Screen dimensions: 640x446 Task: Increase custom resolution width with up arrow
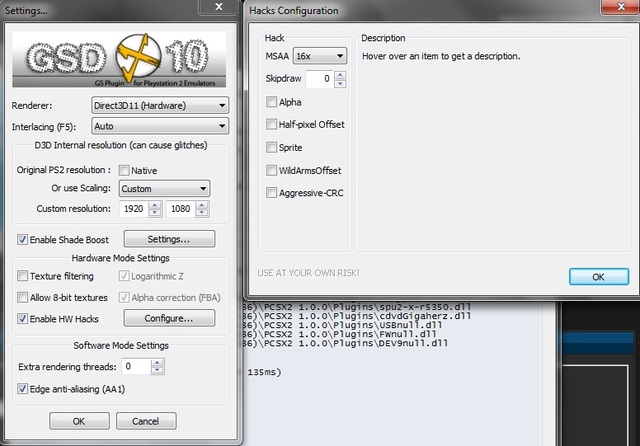point(155,204)
